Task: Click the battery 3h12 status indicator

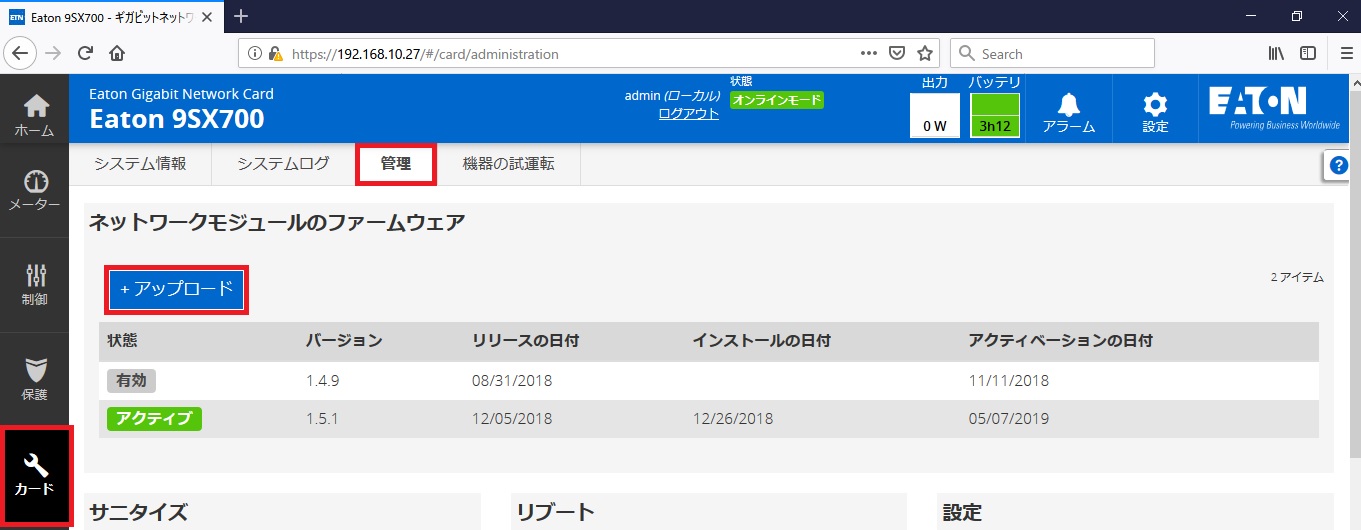Action: (995, 115)
